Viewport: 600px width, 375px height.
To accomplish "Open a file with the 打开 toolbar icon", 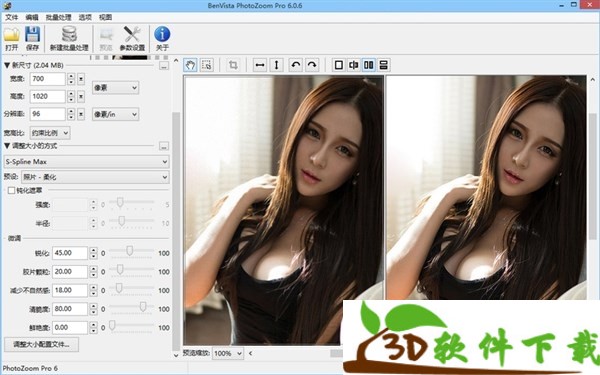I will click(x=12, y=38).
